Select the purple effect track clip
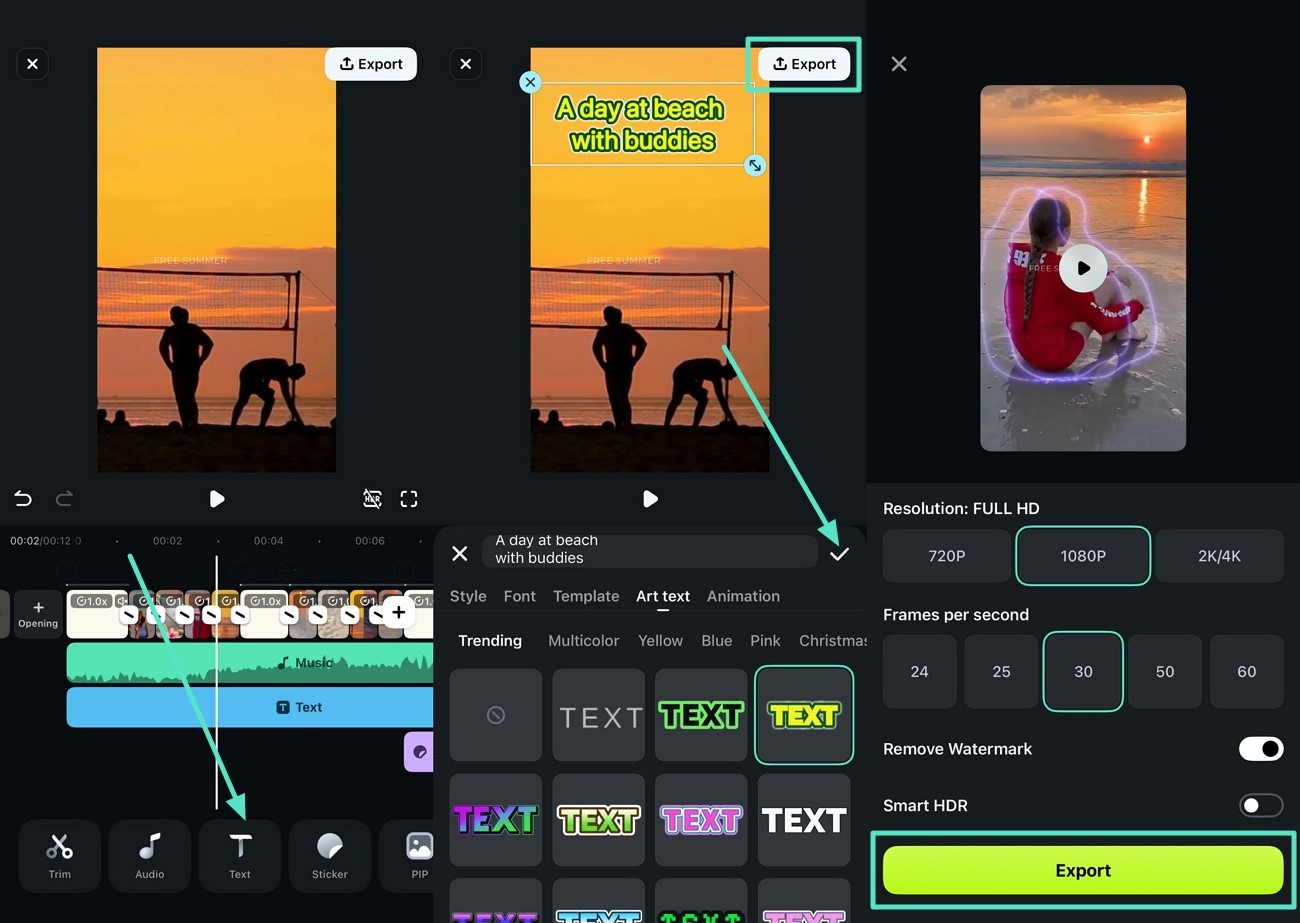Viewport: 1300px width, 923px height. pyautogui.click(x=419, y=752)
